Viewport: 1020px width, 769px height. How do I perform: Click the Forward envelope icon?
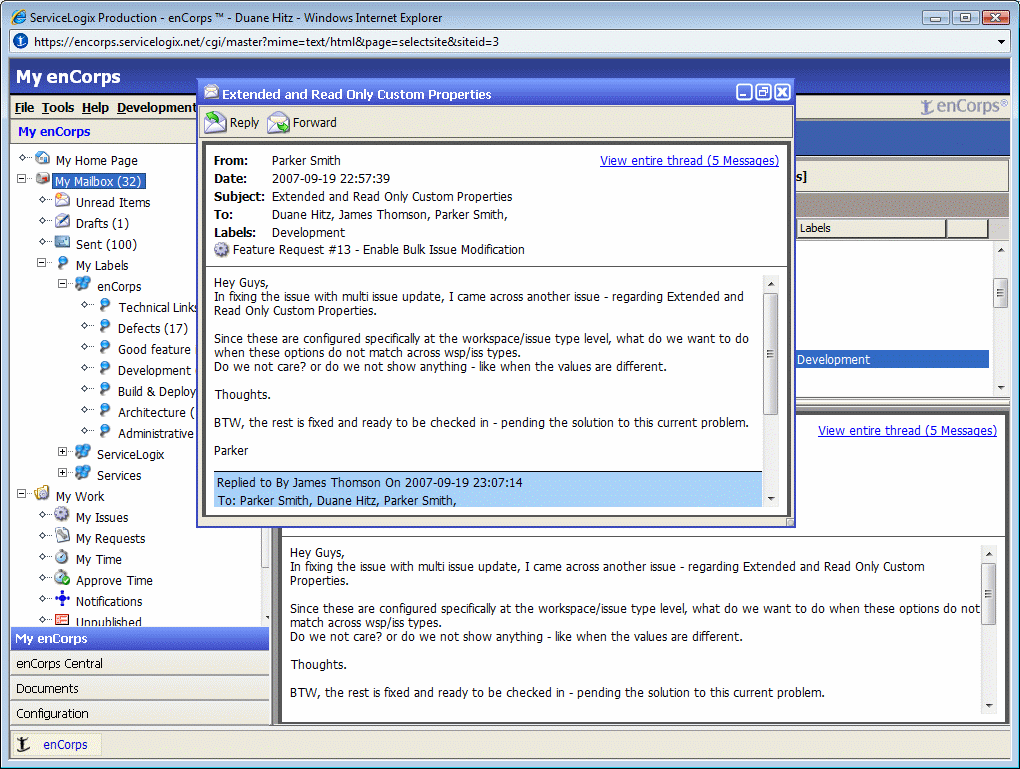[x=278, y=122]
